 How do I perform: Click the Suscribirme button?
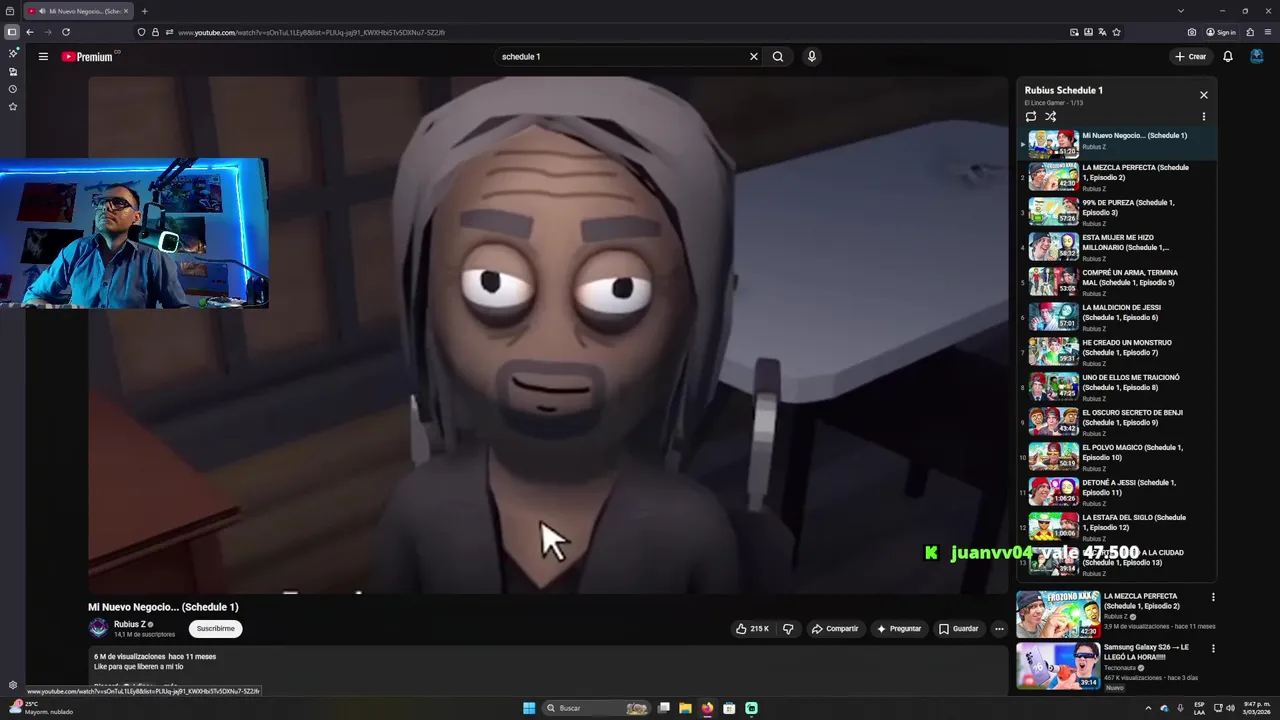[215, 629]
